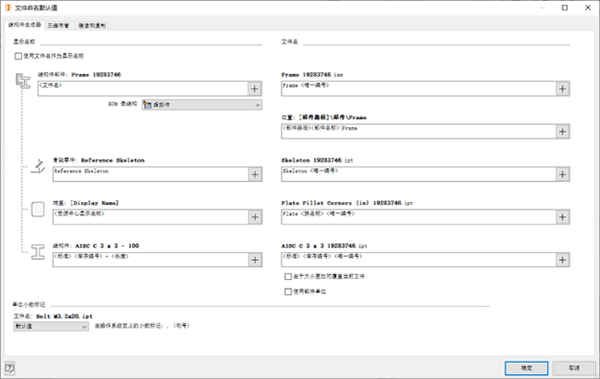600x379 pixels.
Task: Toggle the use file name as display name checkbox
Action: tap(18, 56)
